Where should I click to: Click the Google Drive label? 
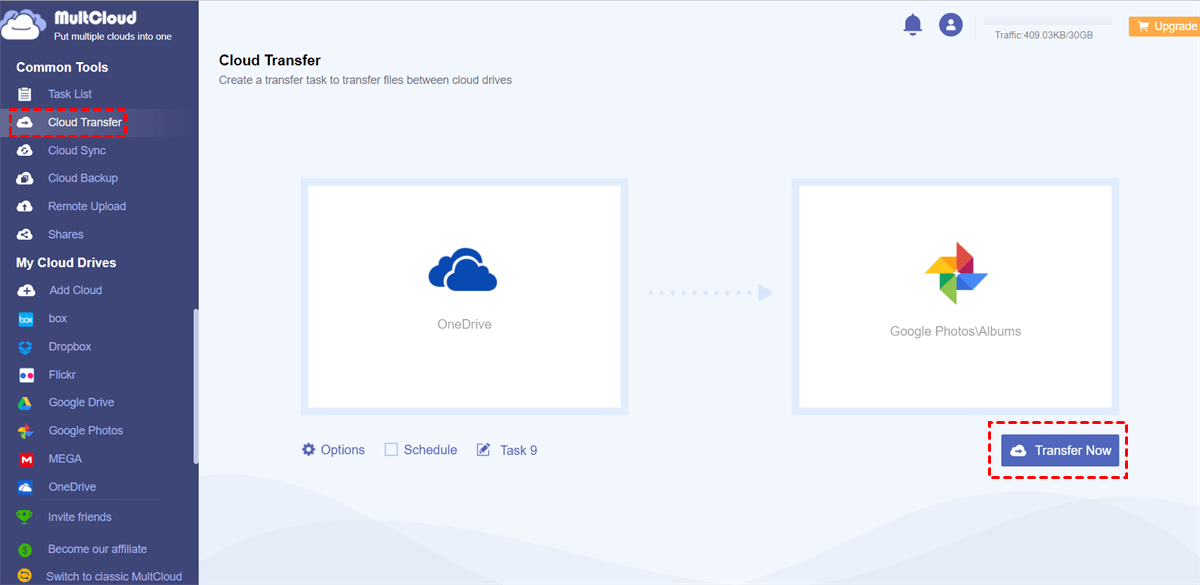click(82, 403)
